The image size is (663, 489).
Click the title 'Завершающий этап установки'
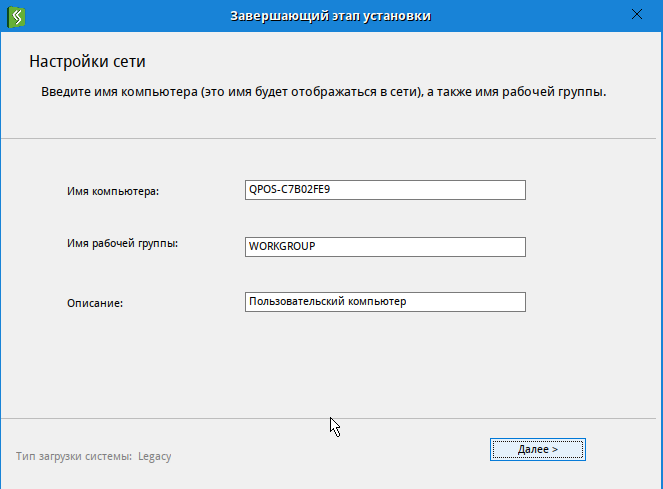[x=330, y=15]
